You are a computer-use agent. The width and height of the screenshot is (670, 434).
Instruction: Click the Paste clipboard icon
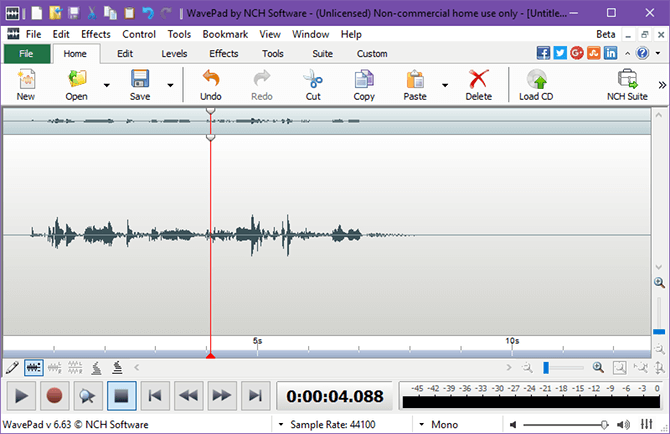click(415, 79)
